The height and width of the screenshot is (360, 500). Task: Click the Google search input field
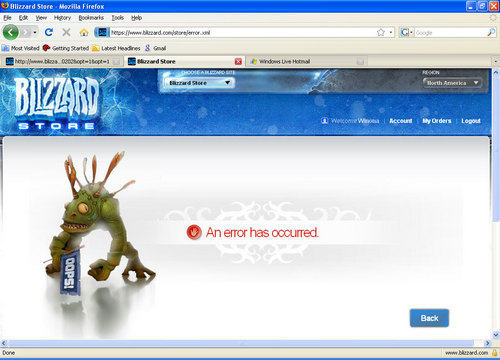pyautogui.click(x=451, y=32)
